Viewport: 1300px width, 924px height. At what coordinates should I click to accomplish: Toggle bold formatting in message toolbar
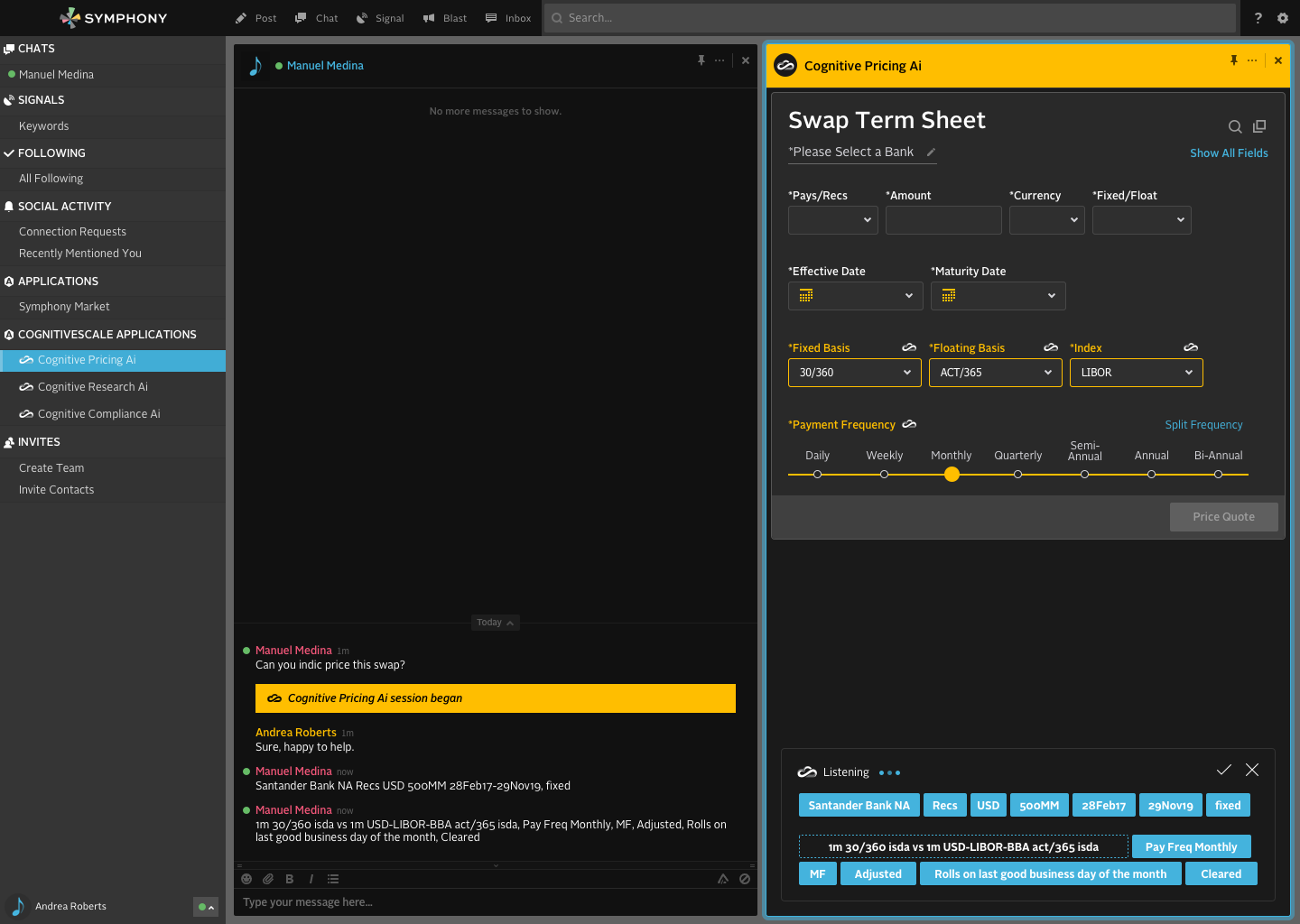290,879
